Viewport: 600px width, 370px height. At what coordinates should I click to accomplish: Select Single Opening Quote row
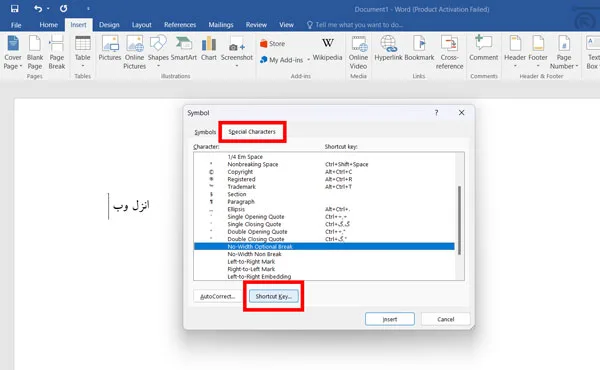pos(324,217)
